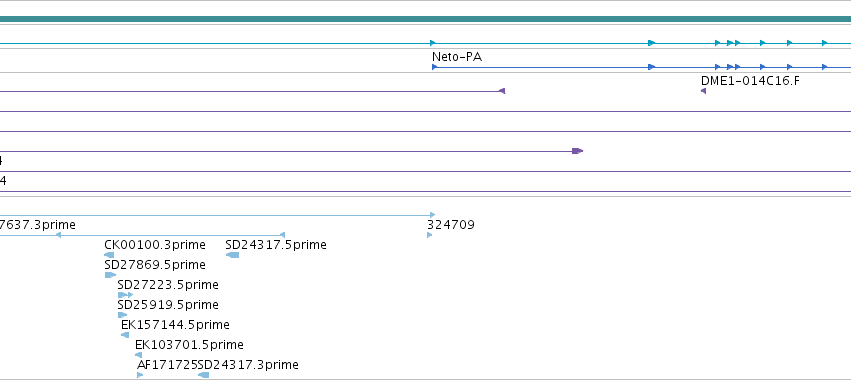Select the light blue block below CK00100.3prime
851x380 pixels.
click(x=109, y=255)
